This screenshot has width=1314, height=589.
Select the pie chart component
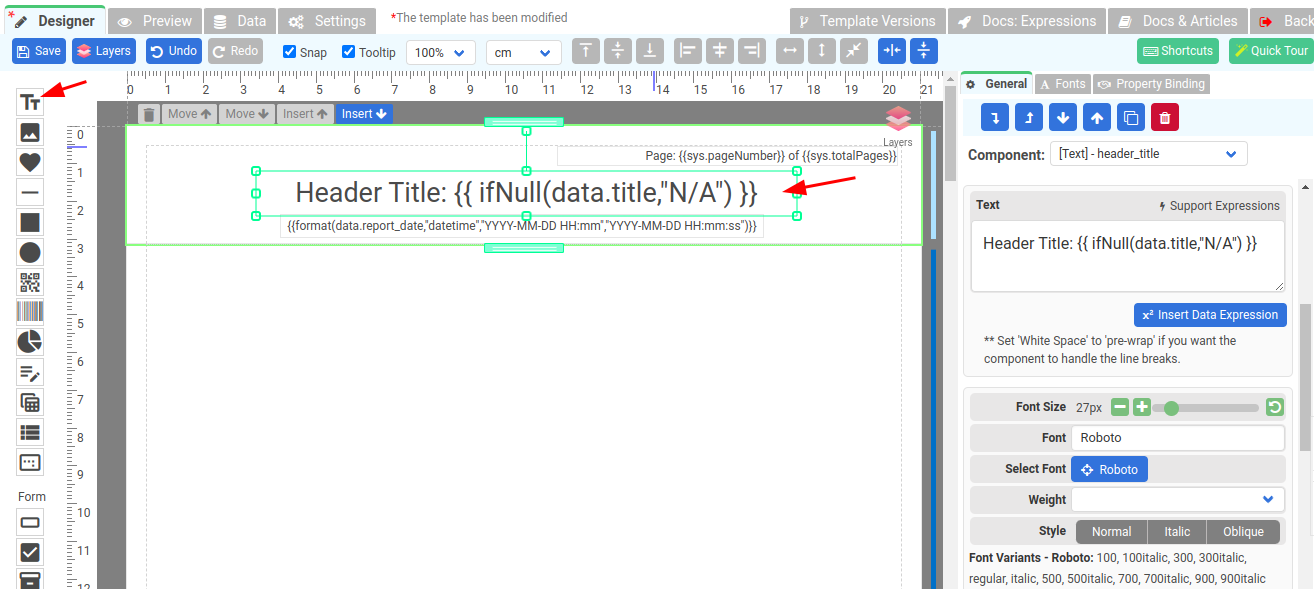[x=30, y=342]
